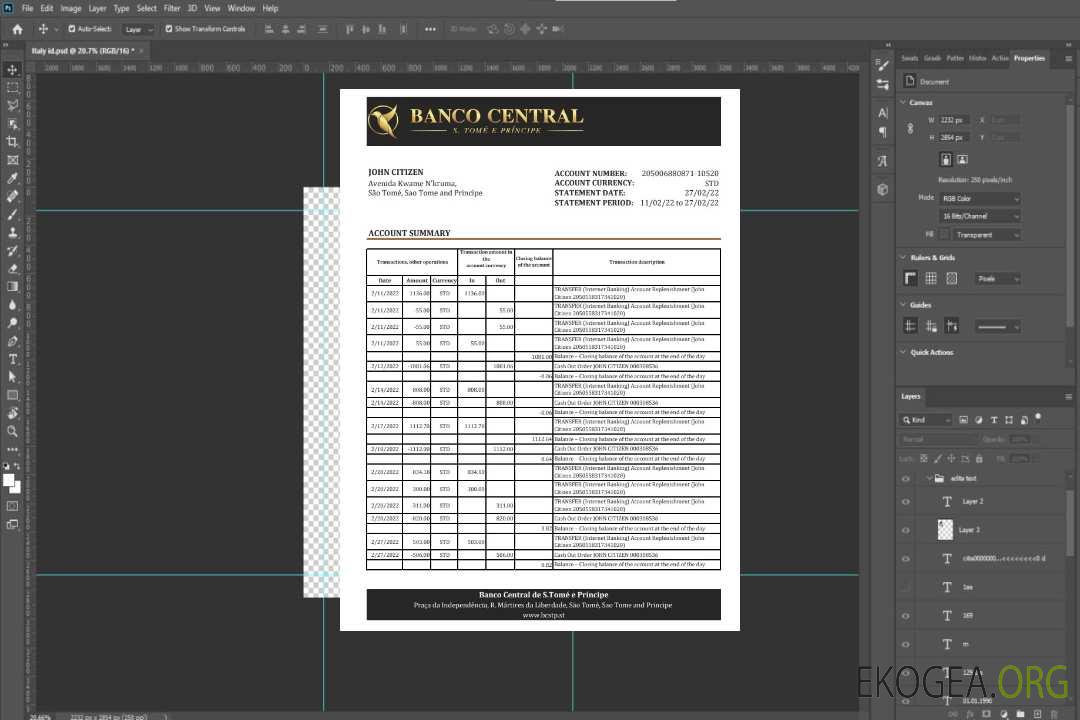Toggle Show Transform Controls checkbox
This screenshot has height=720, width=1080.
point(169,29)
